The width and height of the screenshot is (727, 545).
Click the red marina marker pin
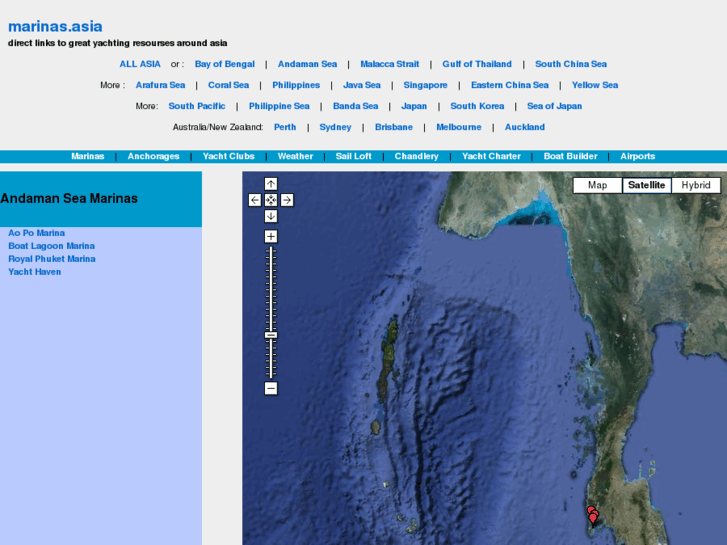click(592, 515)
